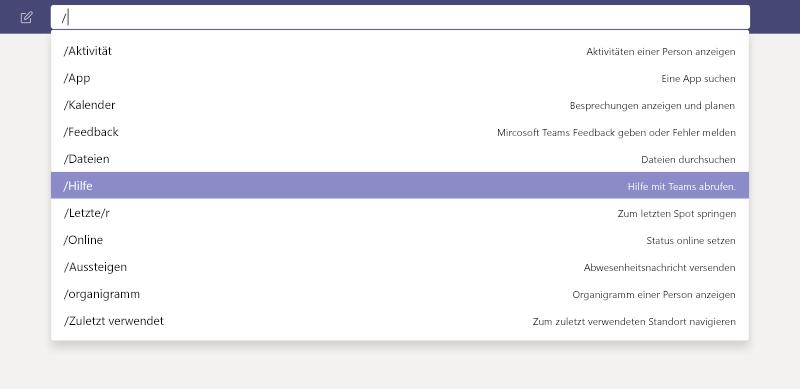Image resolution: width=800 pixels, height=389 pixels.
Task: Choose the /App command entry
Action: point(400,78)
